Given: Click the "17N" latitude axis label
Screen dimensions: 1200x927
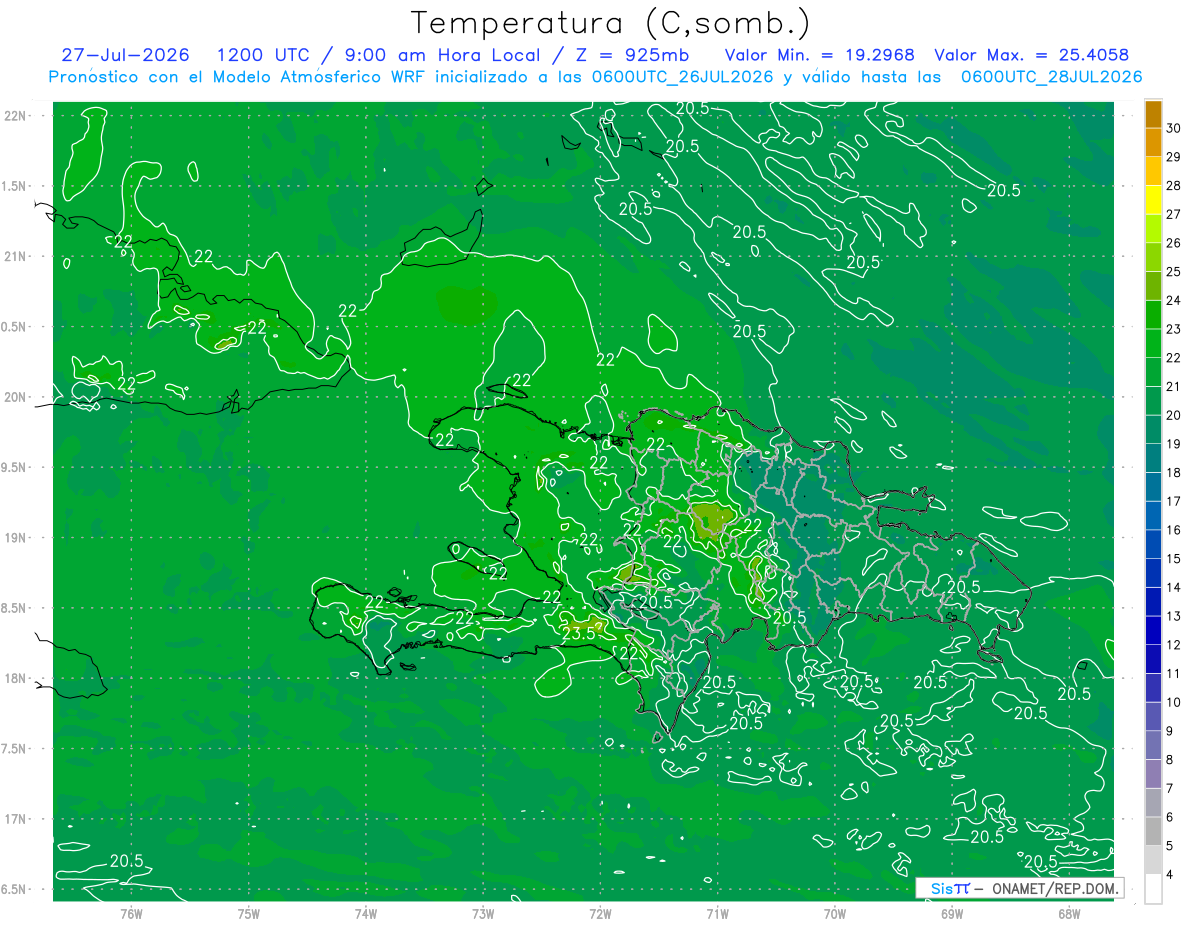Looking at the screenshot, I should tap(16, 819).
